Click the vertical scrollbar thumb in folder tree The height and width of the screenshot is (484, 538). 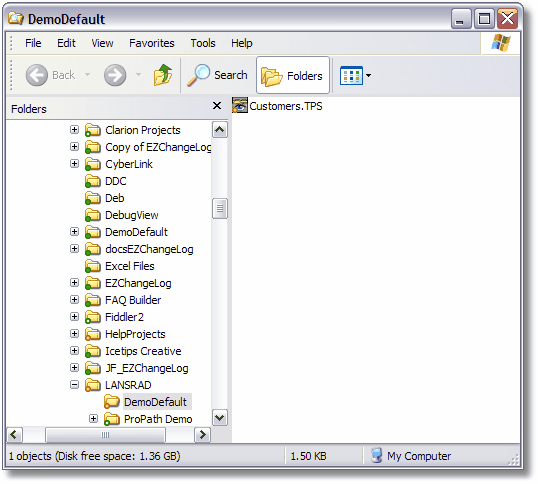[220, 208]
